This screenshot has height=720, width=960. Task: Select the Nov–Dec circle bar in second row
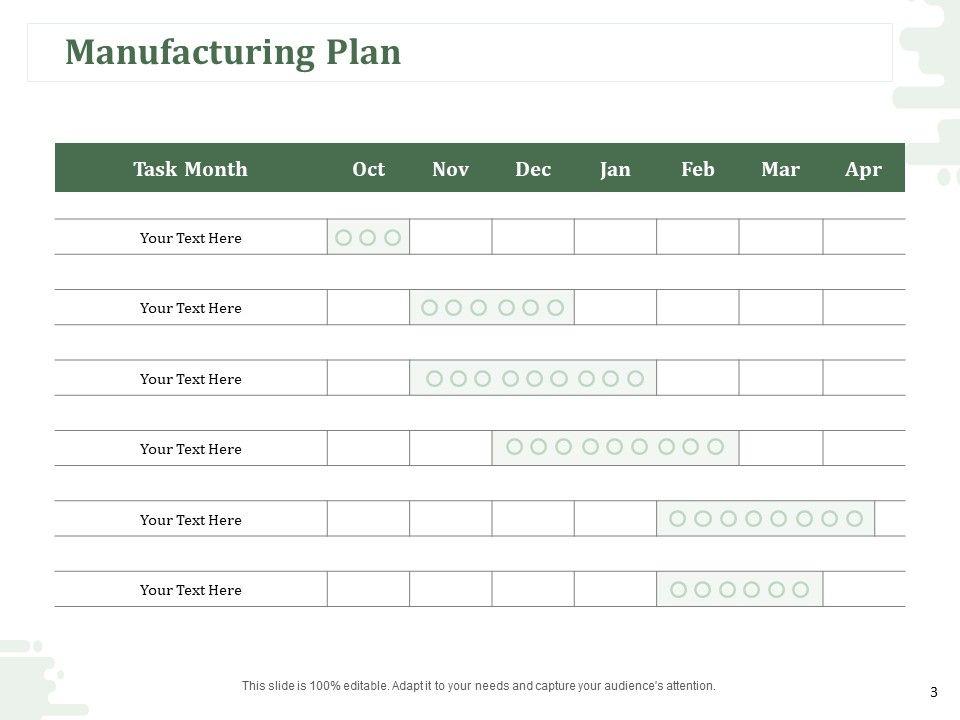(x=492, y=307)
